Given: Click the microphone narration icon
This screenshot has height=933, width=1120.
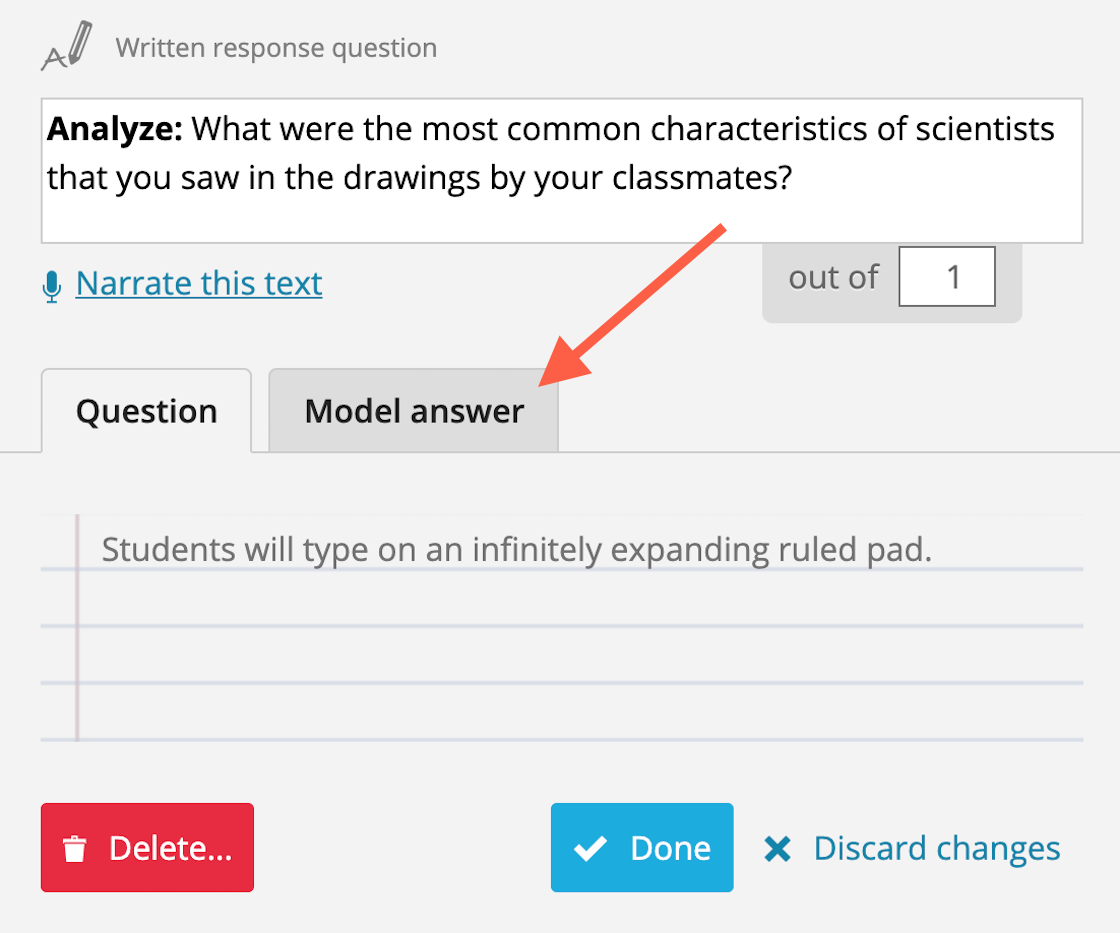Looking at the screenshot, I should coord(51,287).
